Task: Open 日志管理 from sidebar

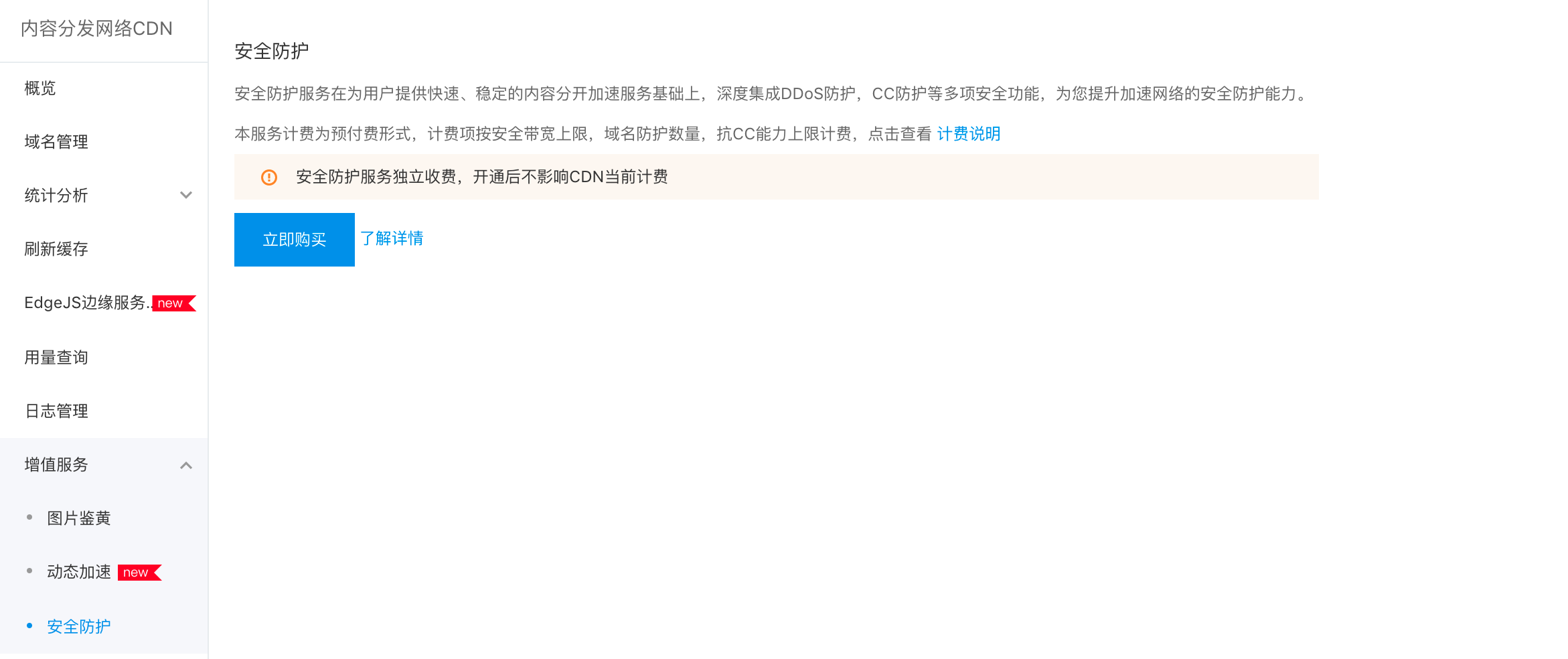Action: [104, 411]
